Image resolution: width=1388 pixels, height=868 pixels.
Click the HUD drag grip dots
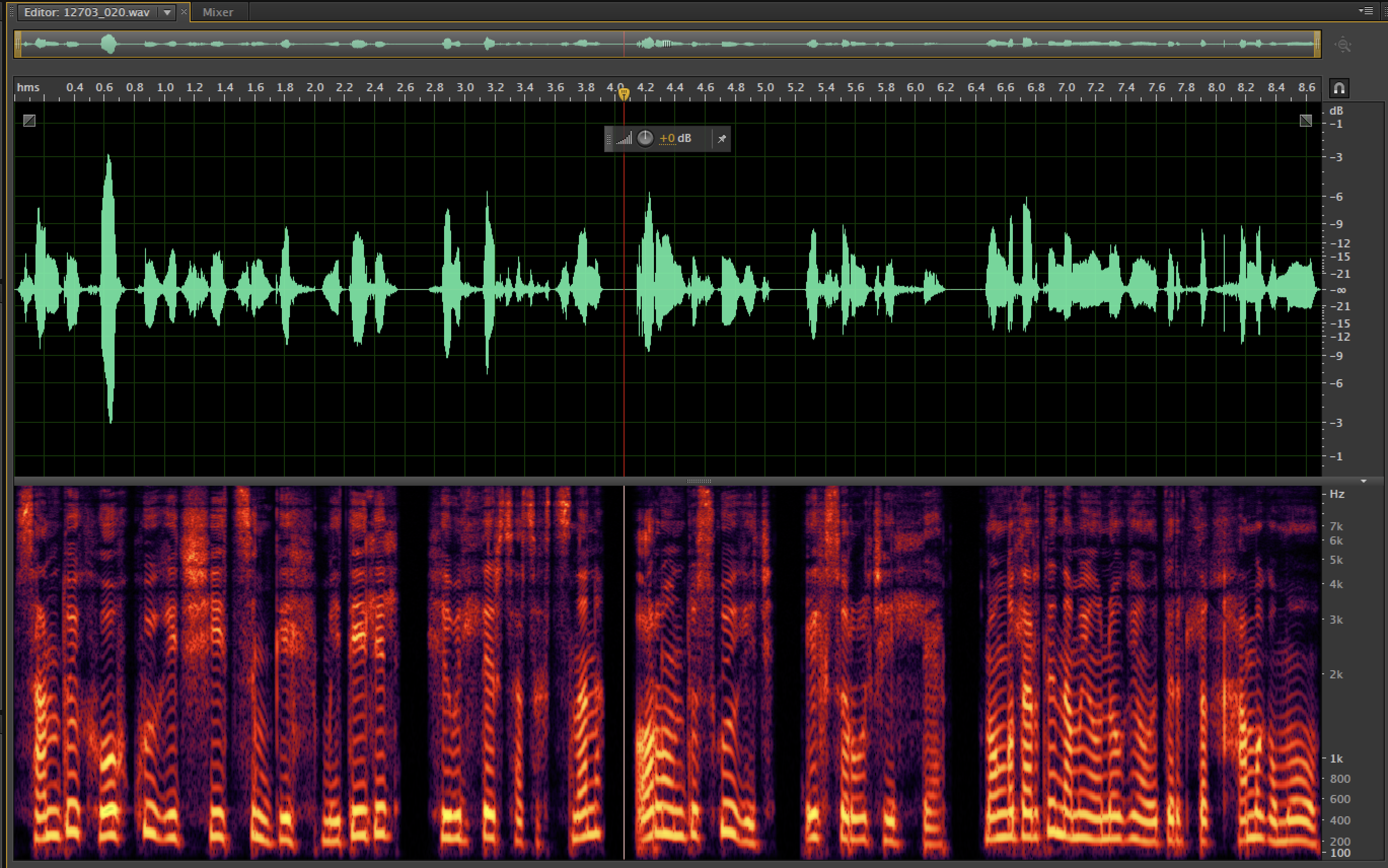(x=608, y=138)
